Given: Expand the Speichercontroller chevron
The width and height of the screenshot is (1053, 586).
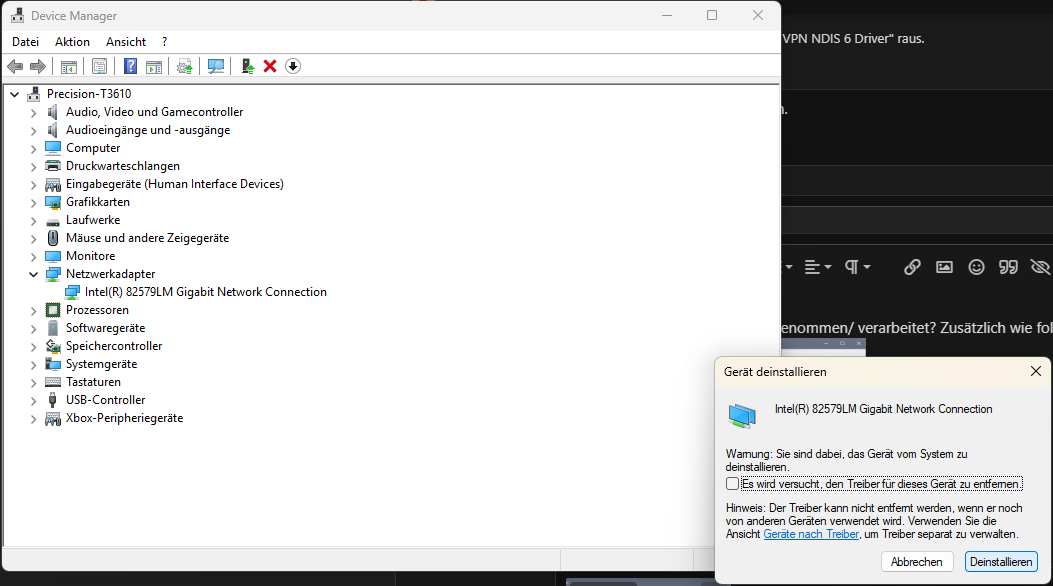Looking at the screenshot, I should (34, 346).
